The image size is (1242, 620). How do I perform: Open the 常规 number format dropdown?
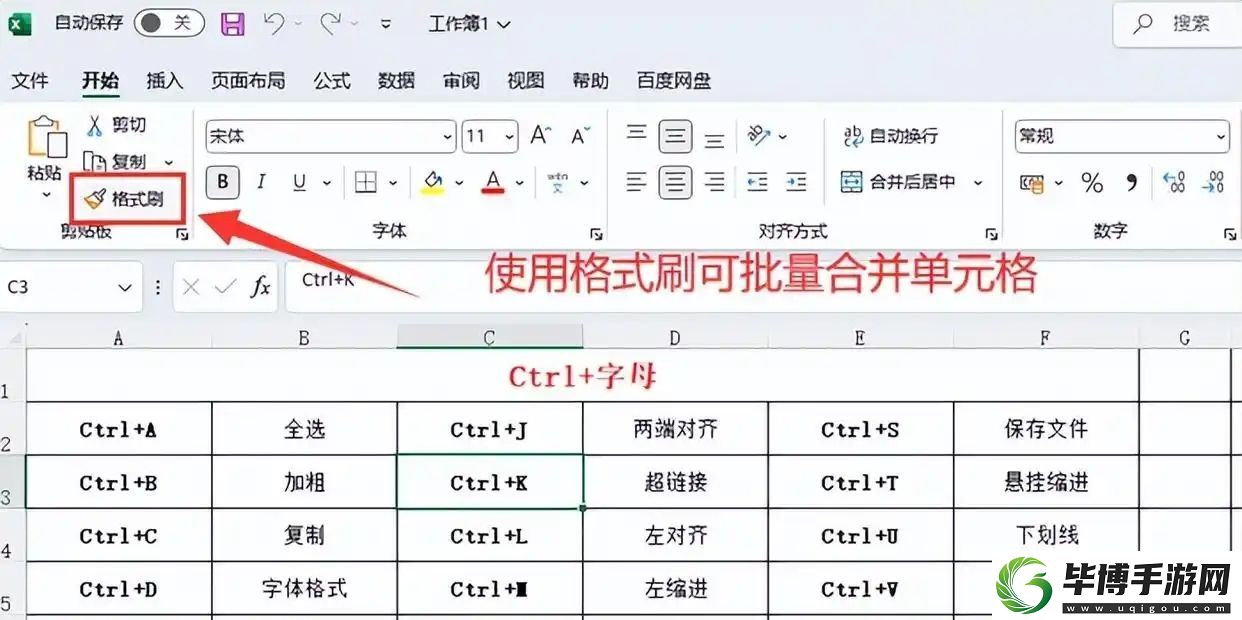pyautogui.click(x=1221, y=136)
